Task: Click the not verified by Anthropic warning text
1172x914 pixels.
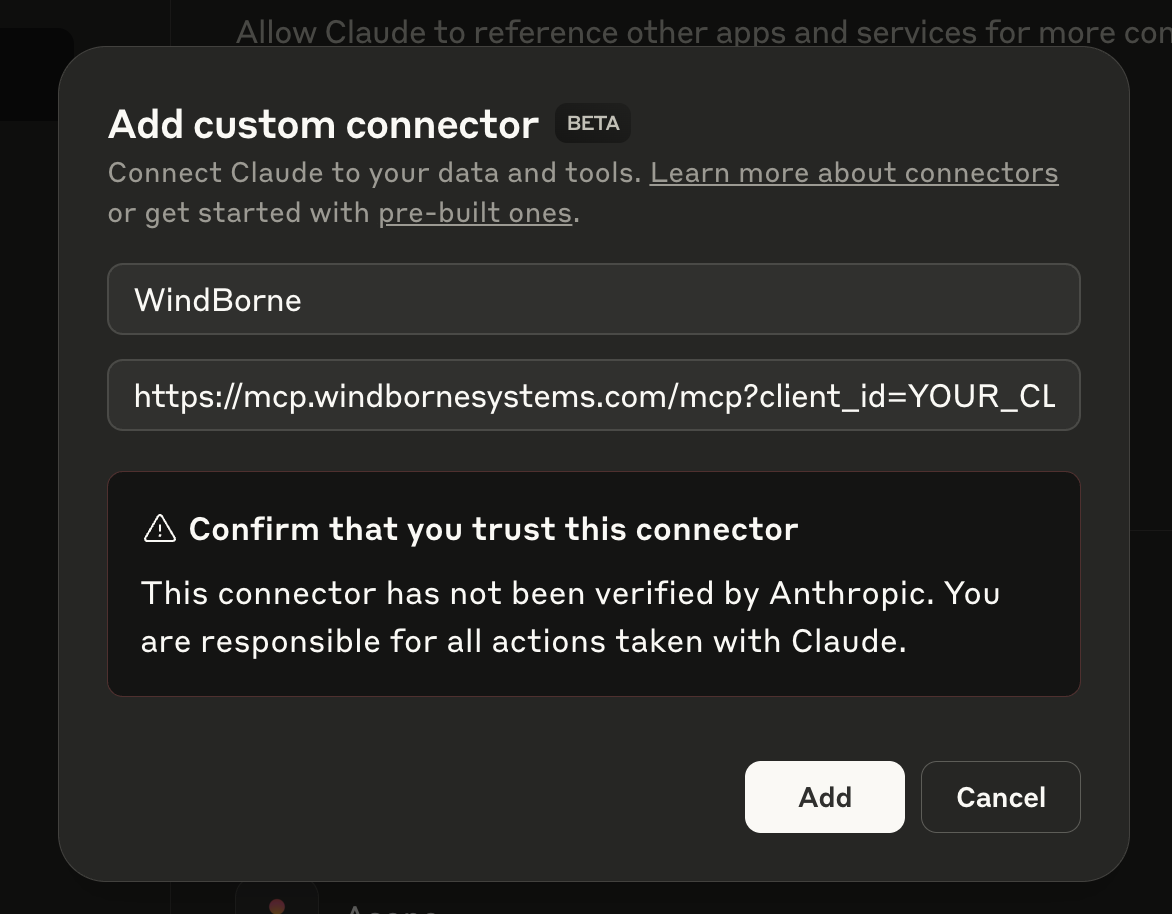Action: pyautogui.click(x=570, y=617)
